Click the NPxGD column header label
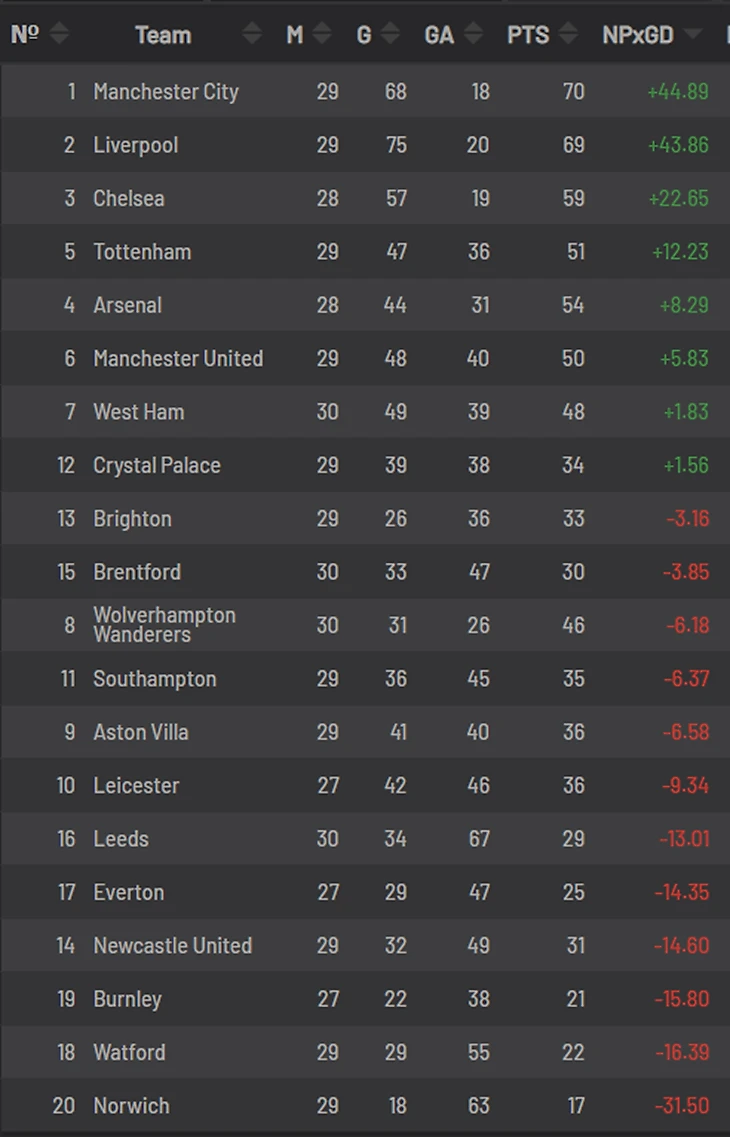 [x=638, y=35]
